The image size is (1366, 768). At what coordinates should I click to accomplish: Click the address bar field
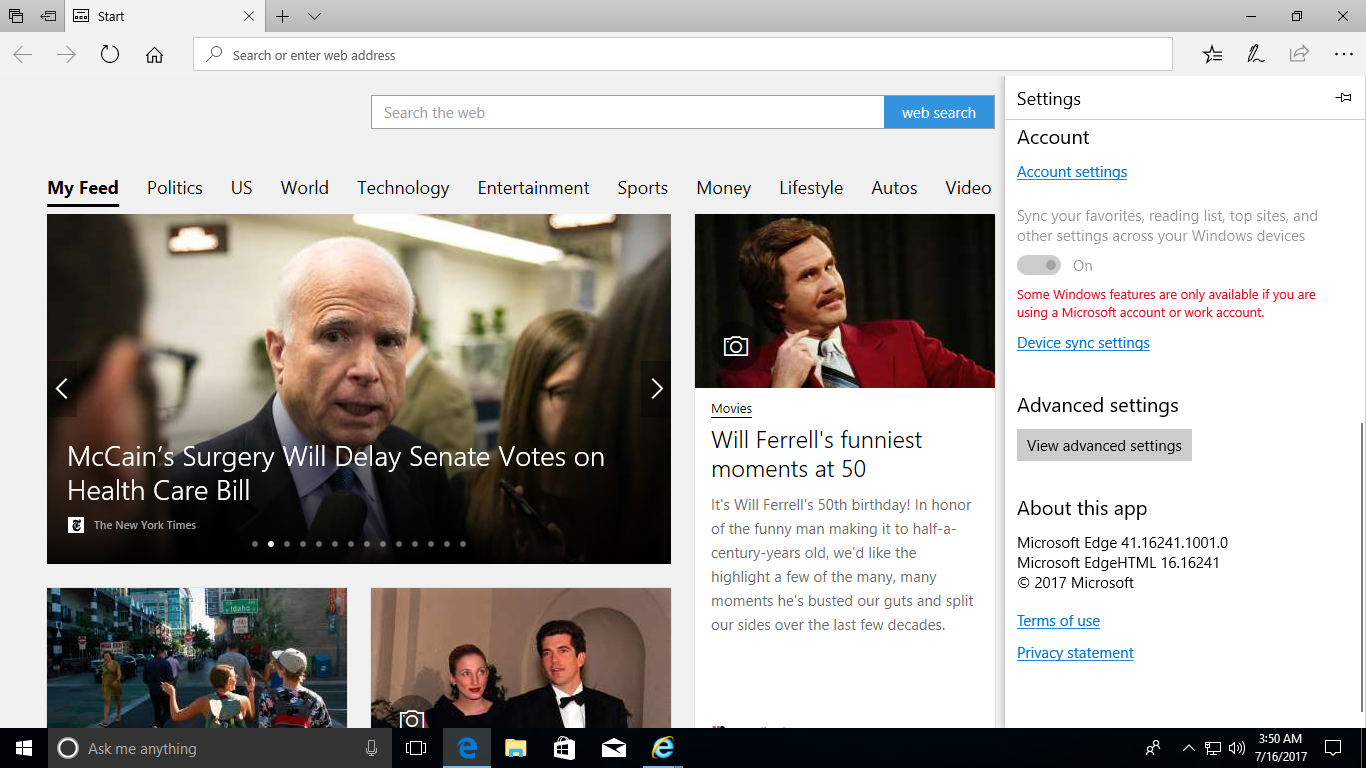(683, 55)
